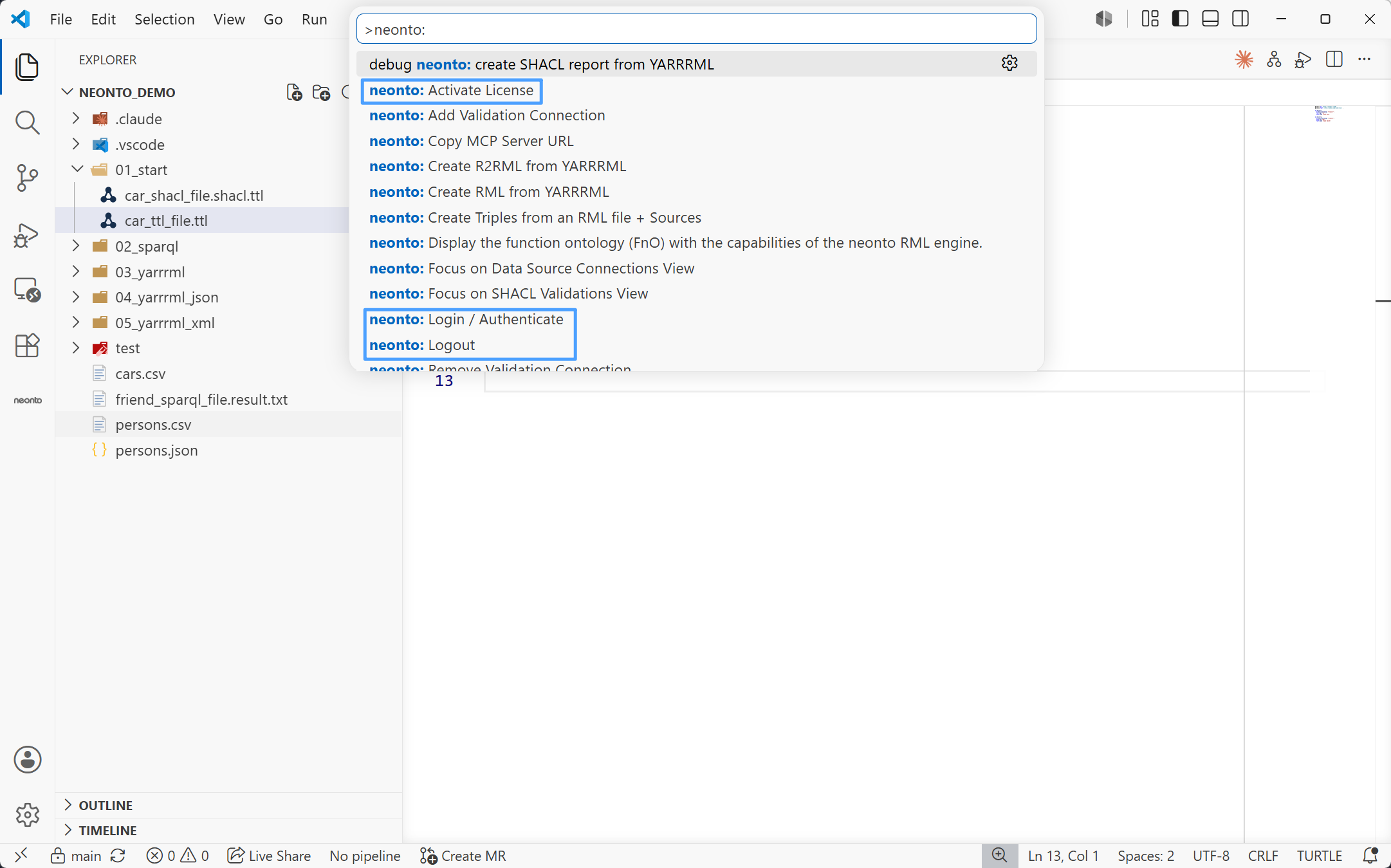Collapse the 01_start folder
The image size is (1391, 868).
click(77, 169)
